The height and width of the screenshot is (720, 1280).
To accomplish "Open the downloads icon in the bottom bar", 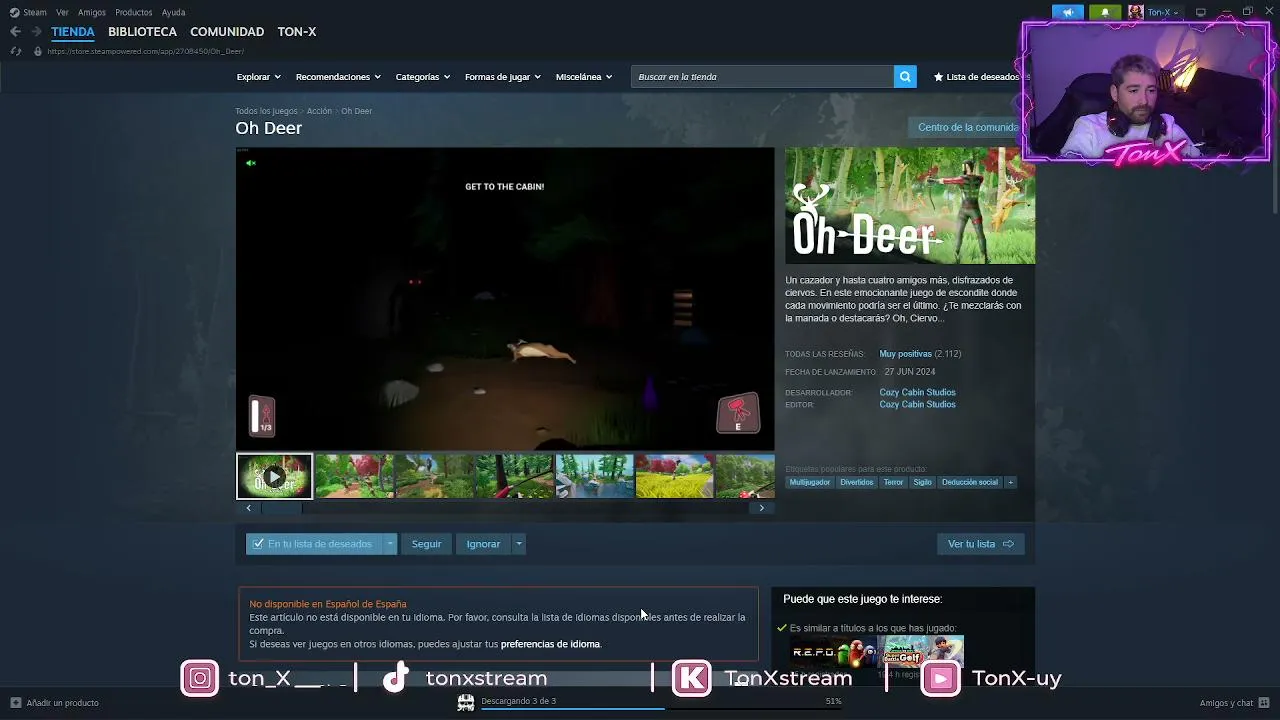I will (465, 703).
